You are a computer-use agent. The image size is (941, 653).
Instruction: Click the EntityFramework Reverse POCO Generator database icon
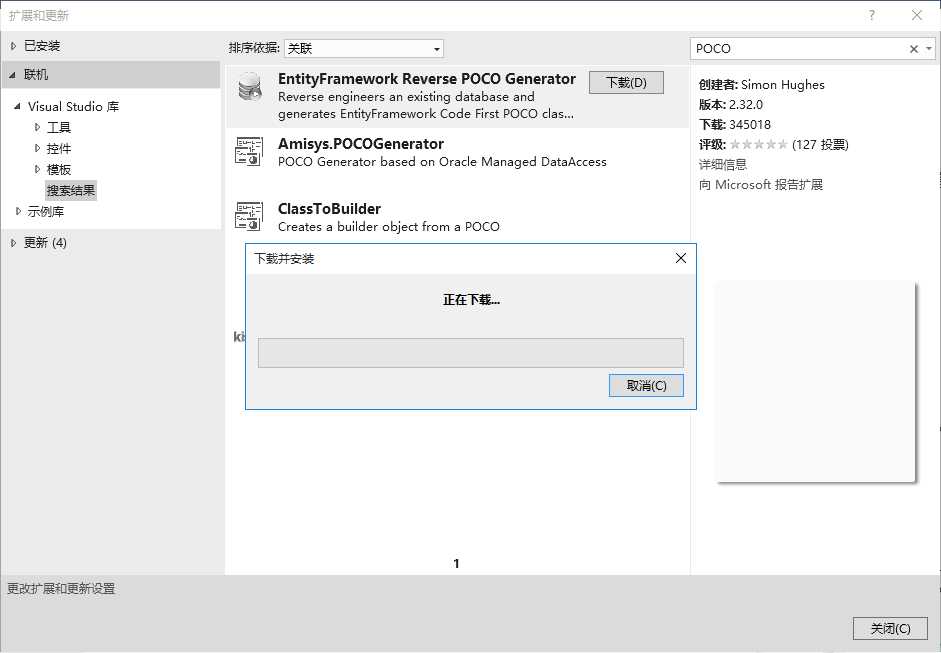click(x=250, y=87)
